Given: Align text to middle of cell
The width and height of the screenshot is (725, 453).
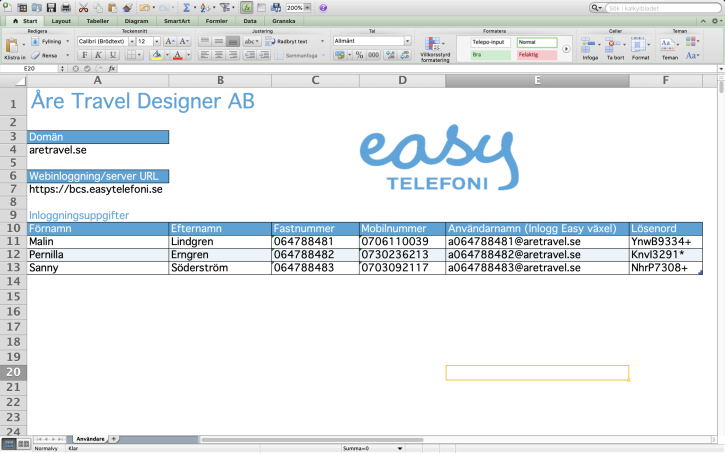Looking at the screenshot, I should 219,41.
